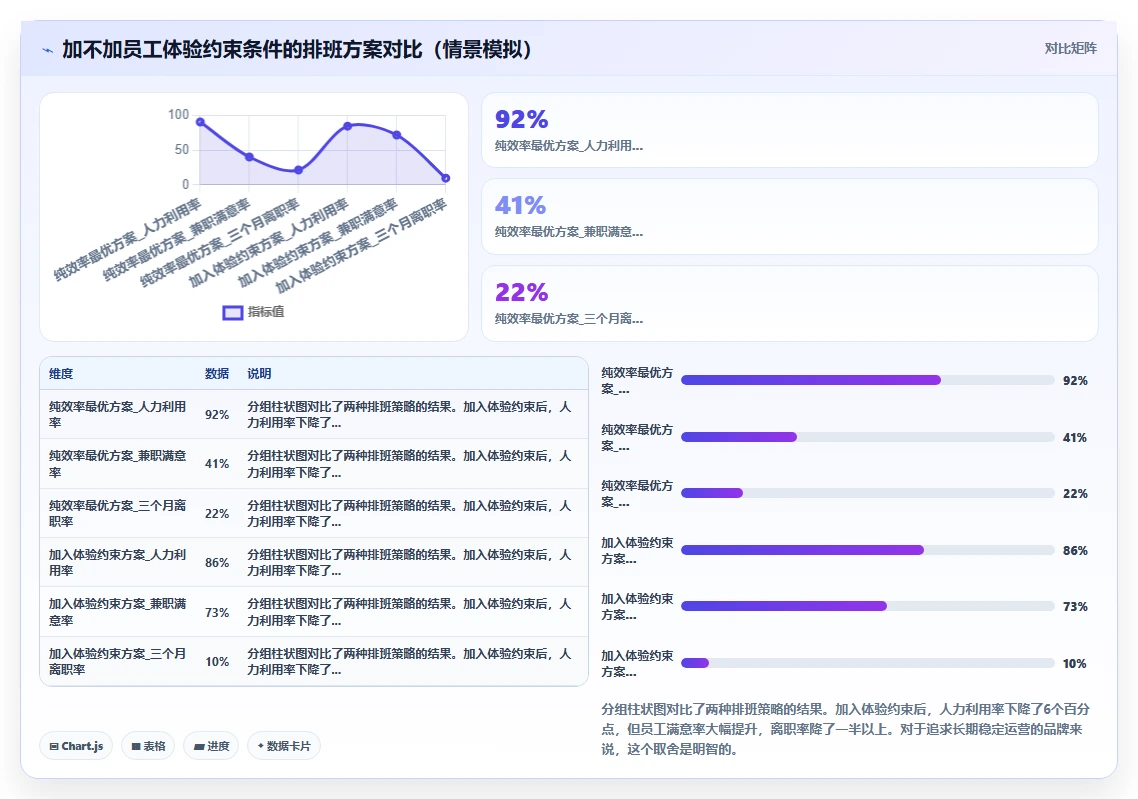Click the 10% progress bar

pos(867,663)
